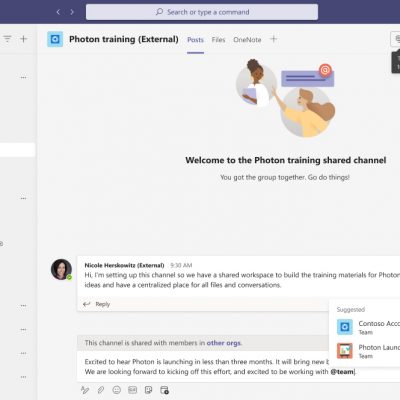
Task: Select the Posts tab
Action: click(x=195, y=40)
